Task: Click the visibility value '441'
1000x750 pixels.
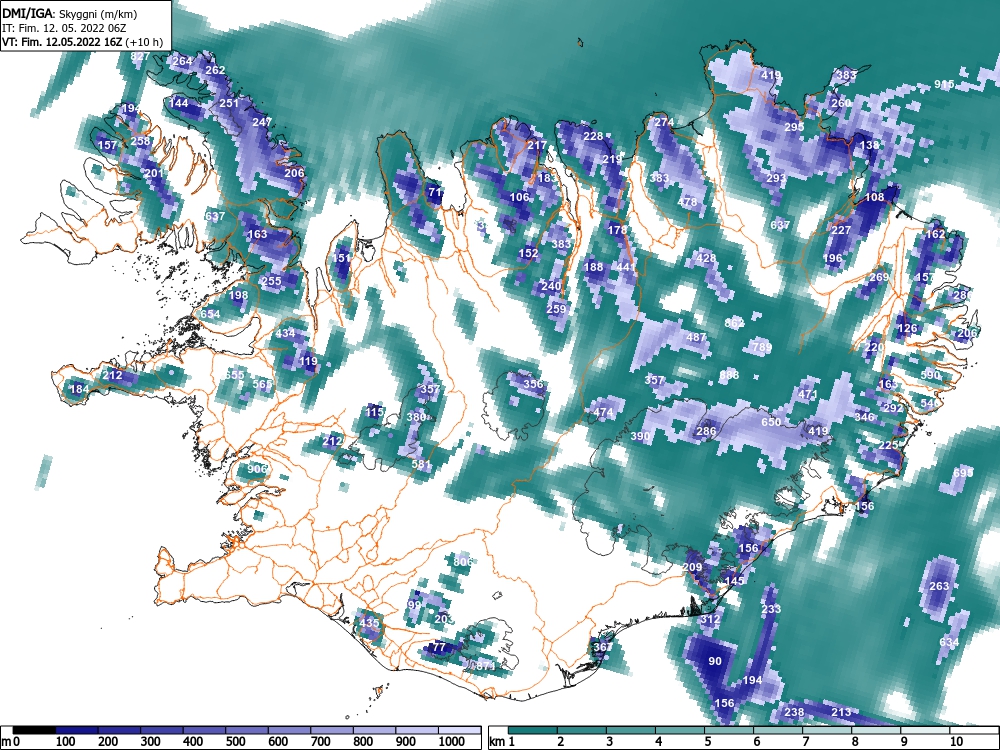Action: coord(626,267)
